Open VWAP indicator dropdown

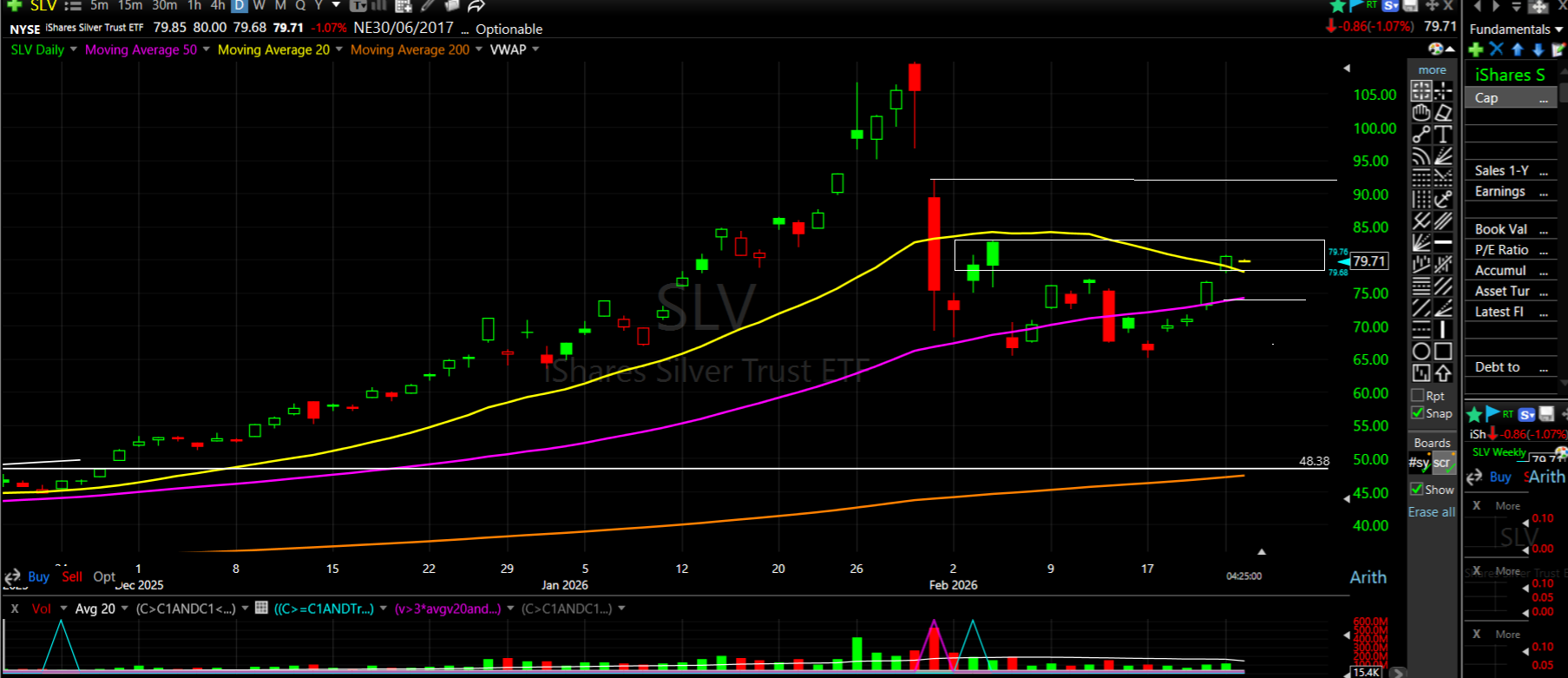(x=536, y=49)
